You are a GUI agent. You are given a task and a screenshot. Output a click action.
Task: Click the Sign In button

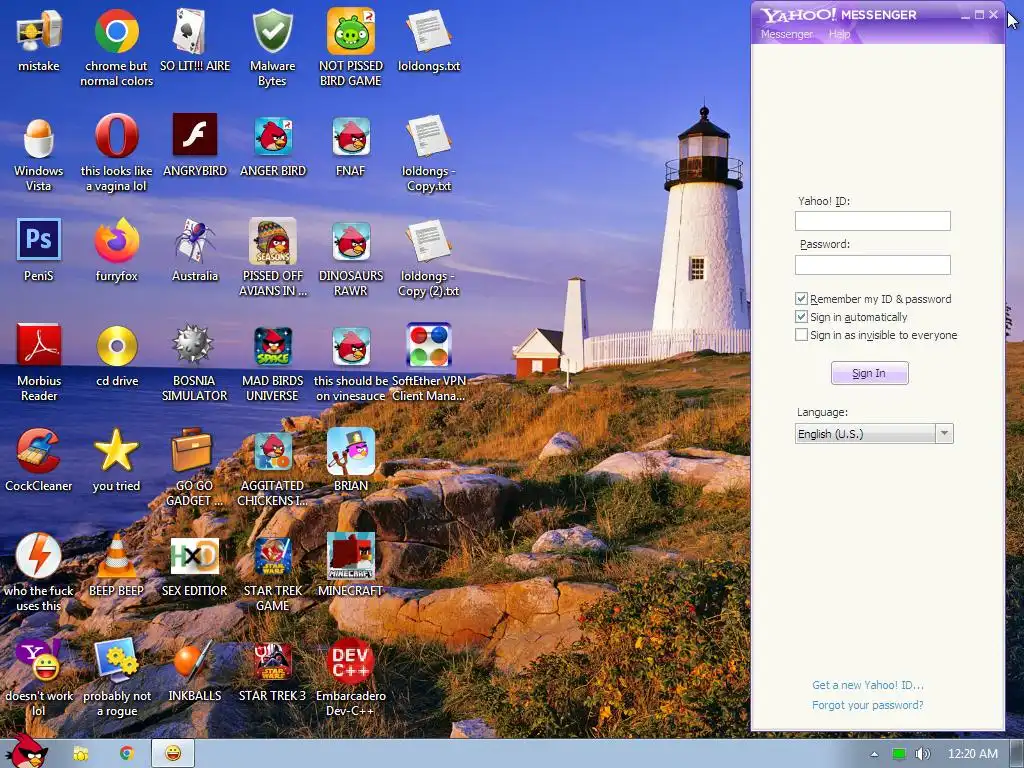coord(869,373)
